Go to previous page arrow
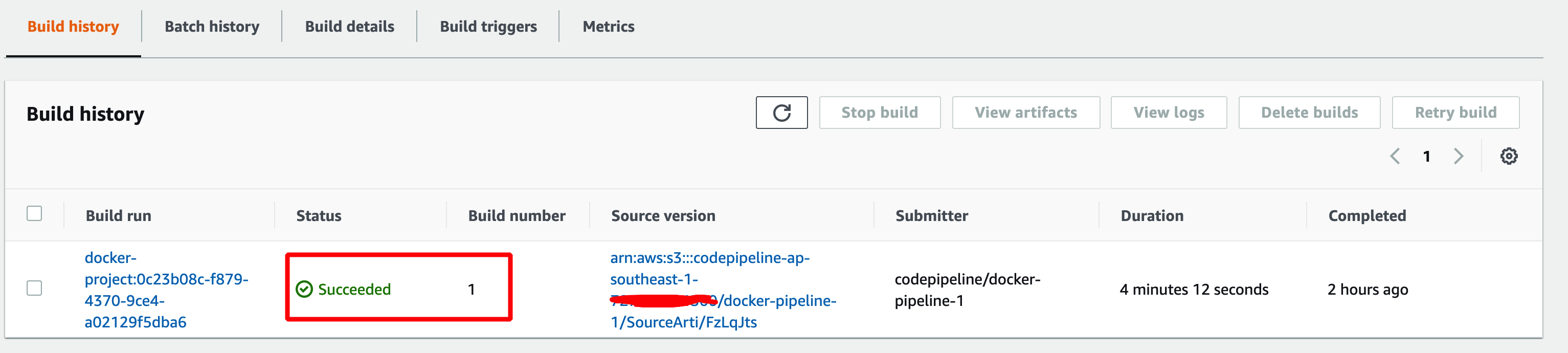Viewport: 1568px width, 353px height. (1395, 157)
